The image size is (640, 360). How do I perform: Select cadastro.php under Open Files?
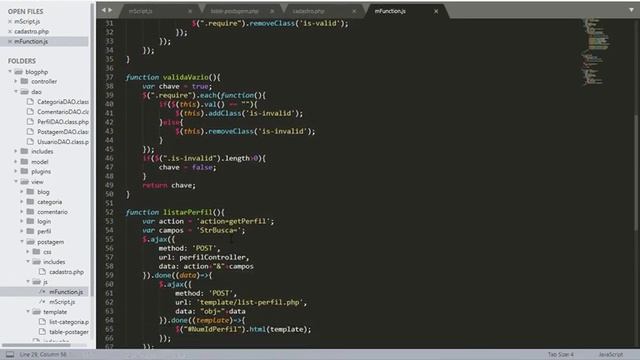31,31
